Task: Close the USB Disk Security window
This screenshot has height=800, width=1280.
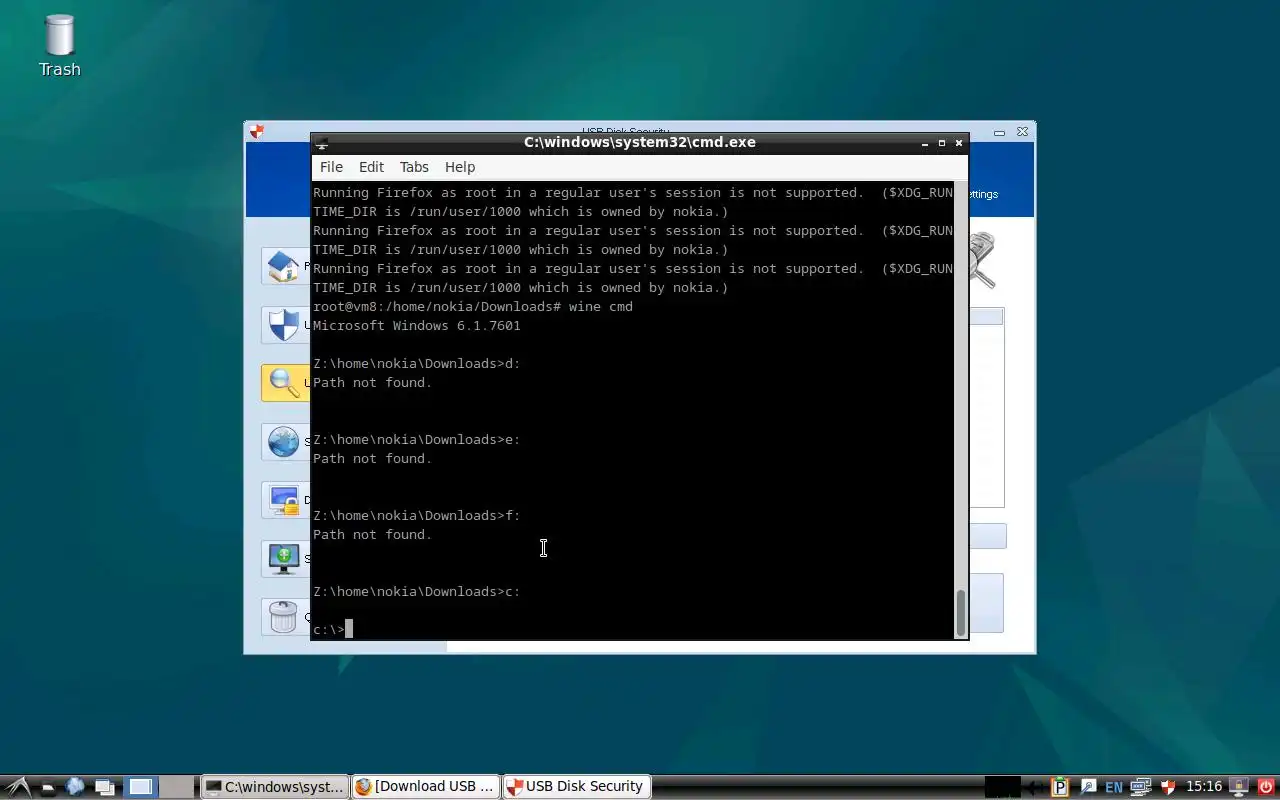Action: [1022, 132]
